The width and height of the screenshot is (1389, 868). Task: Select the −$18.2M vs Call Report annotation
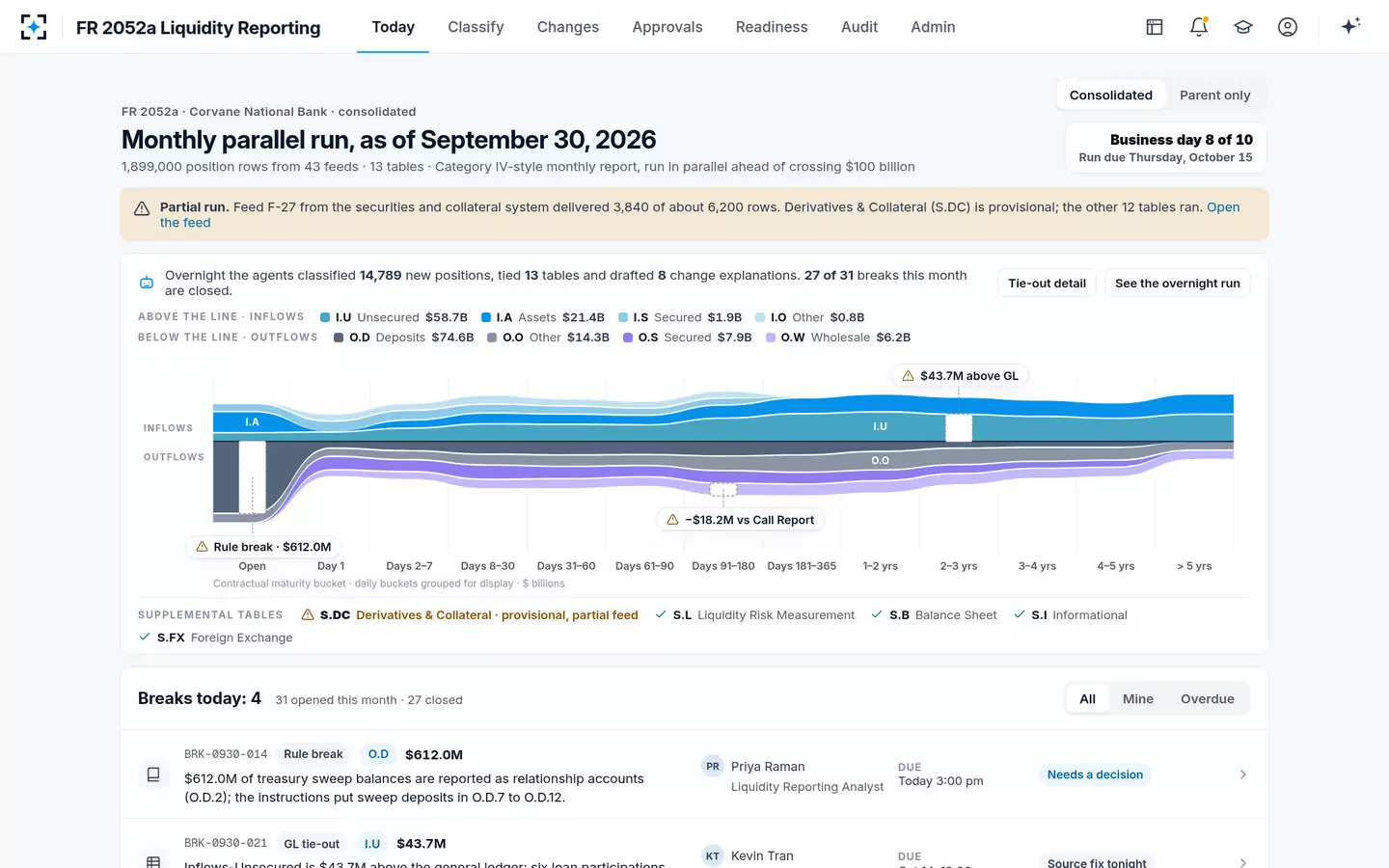[740, 520]
